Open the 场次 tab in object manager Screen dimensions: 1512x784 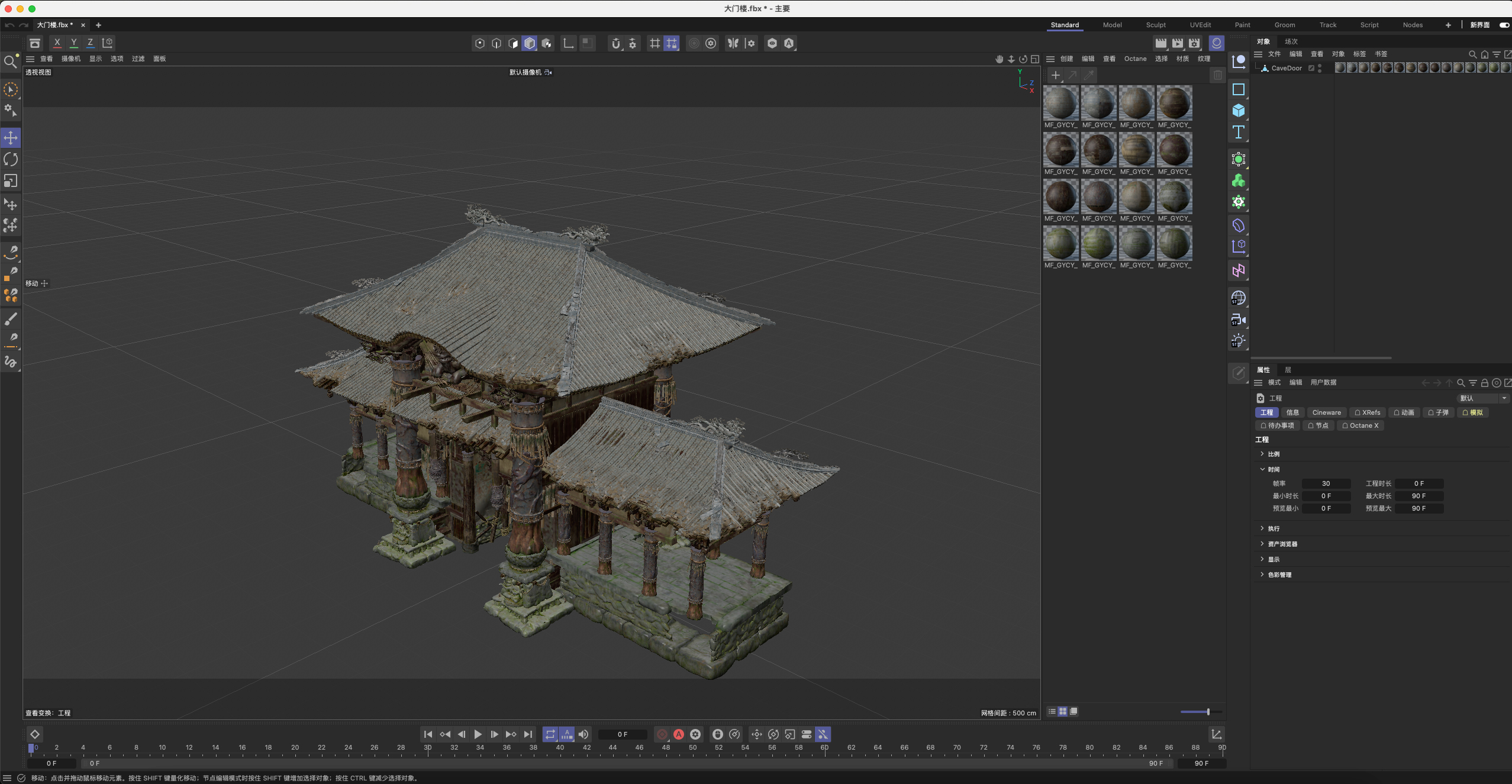1291,41
